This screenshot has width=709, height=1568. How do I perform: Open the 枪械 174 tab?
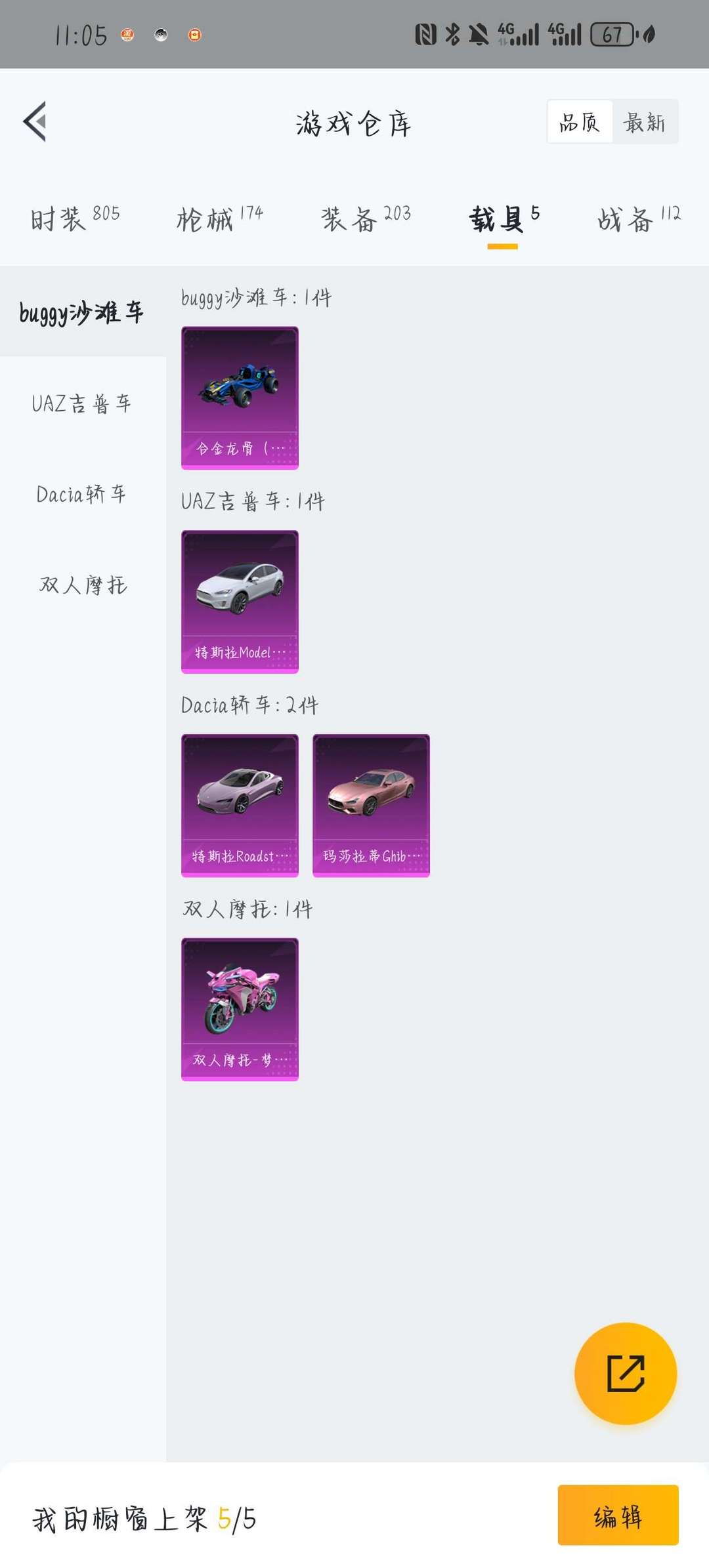(220, 218)
